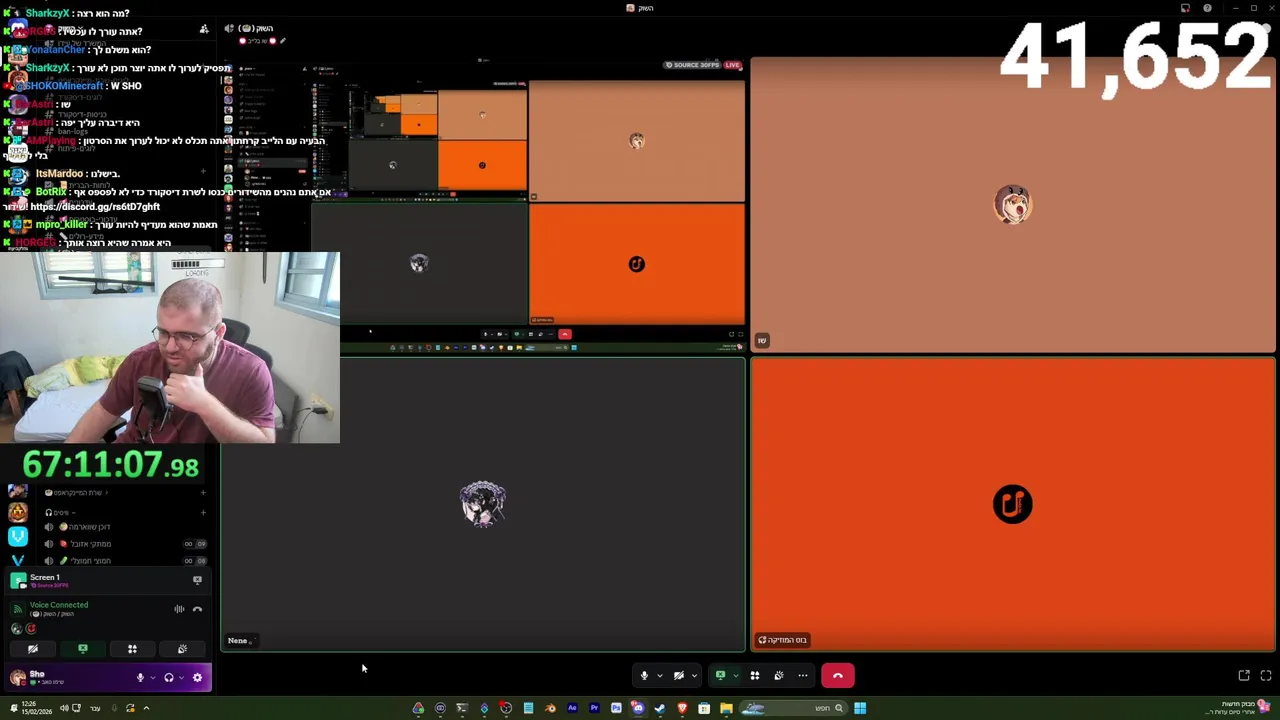Open volume icon in system tray
Viewport: 1280px width, 720px height.
(64, 708)
